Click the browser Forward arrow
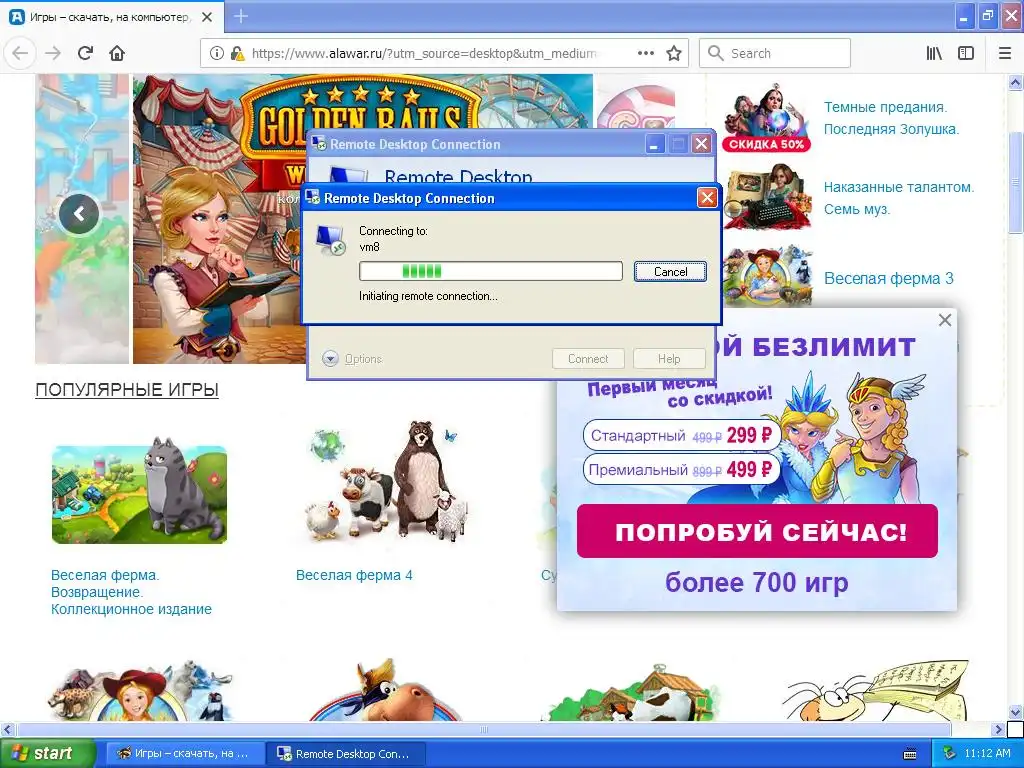Image resolution: width=1024 pixels, height=768 pixels. tap(53, 53)
